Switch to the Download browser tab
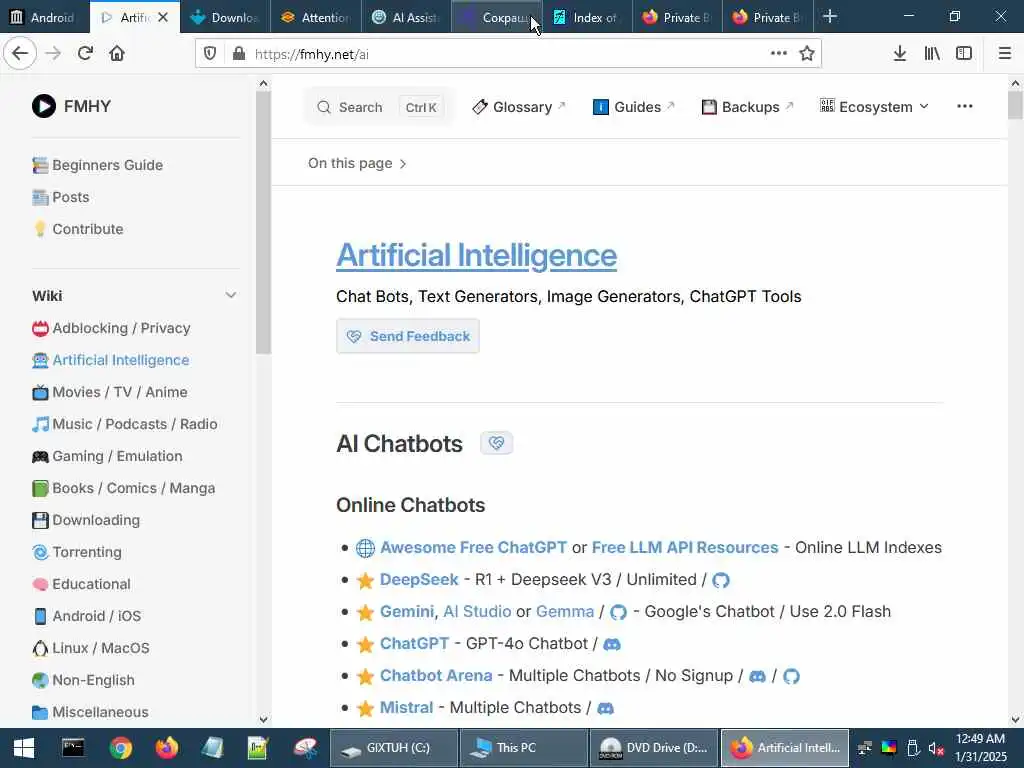Viewport: 1024px width, 768px height. pyautogui.click(x=225, y=17)
